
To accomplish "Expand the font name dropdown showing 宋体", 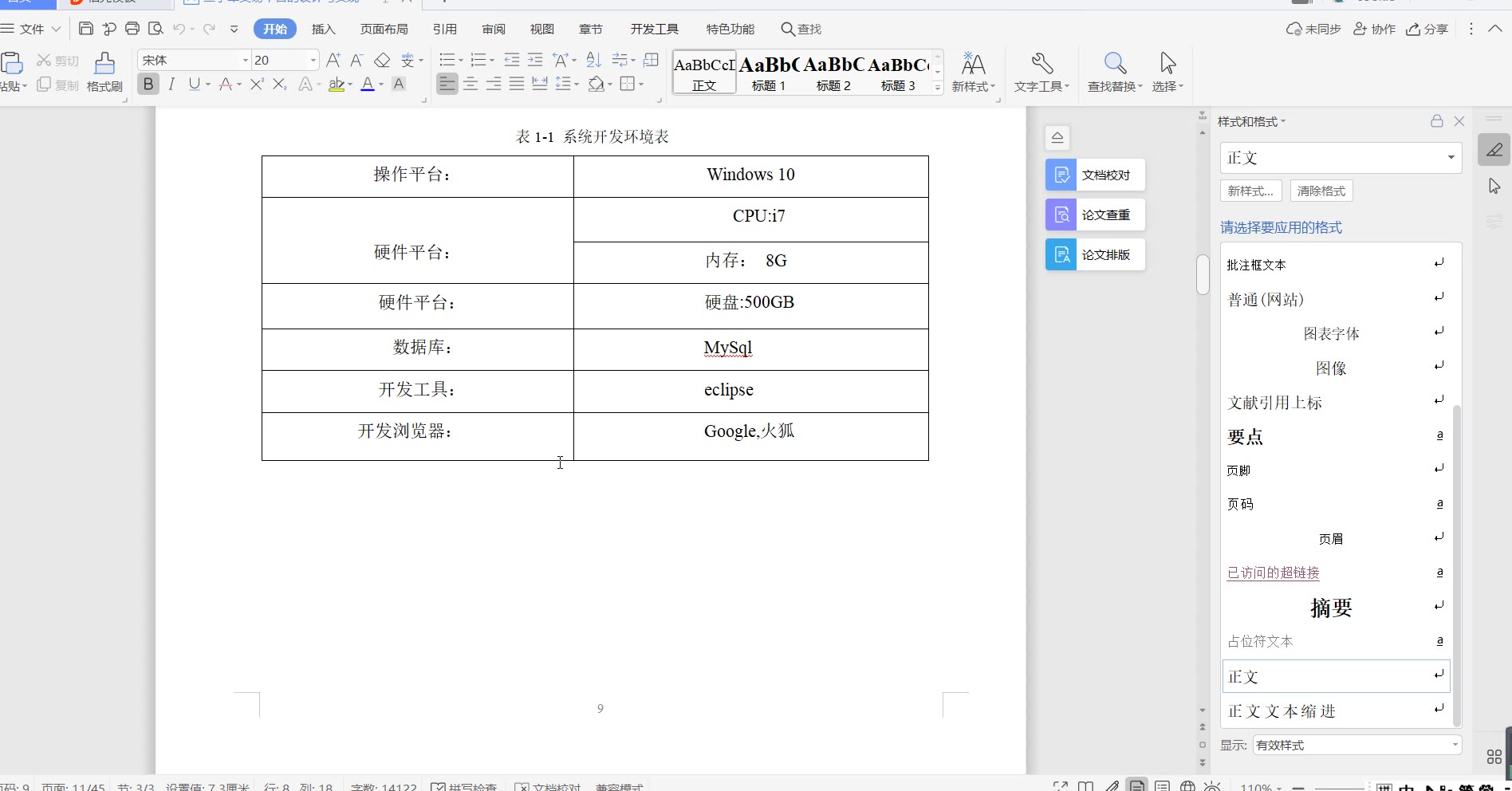I will (245, 60).
